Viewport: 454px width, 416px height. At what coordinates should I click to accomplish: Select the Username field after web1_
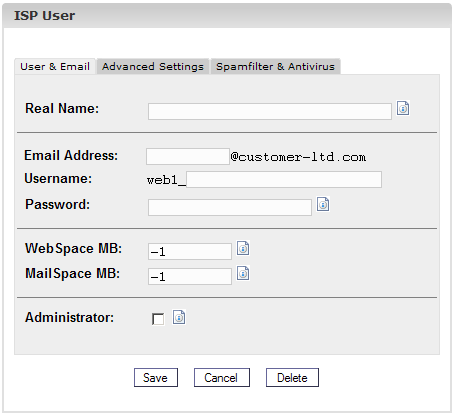tap(284, 179)
